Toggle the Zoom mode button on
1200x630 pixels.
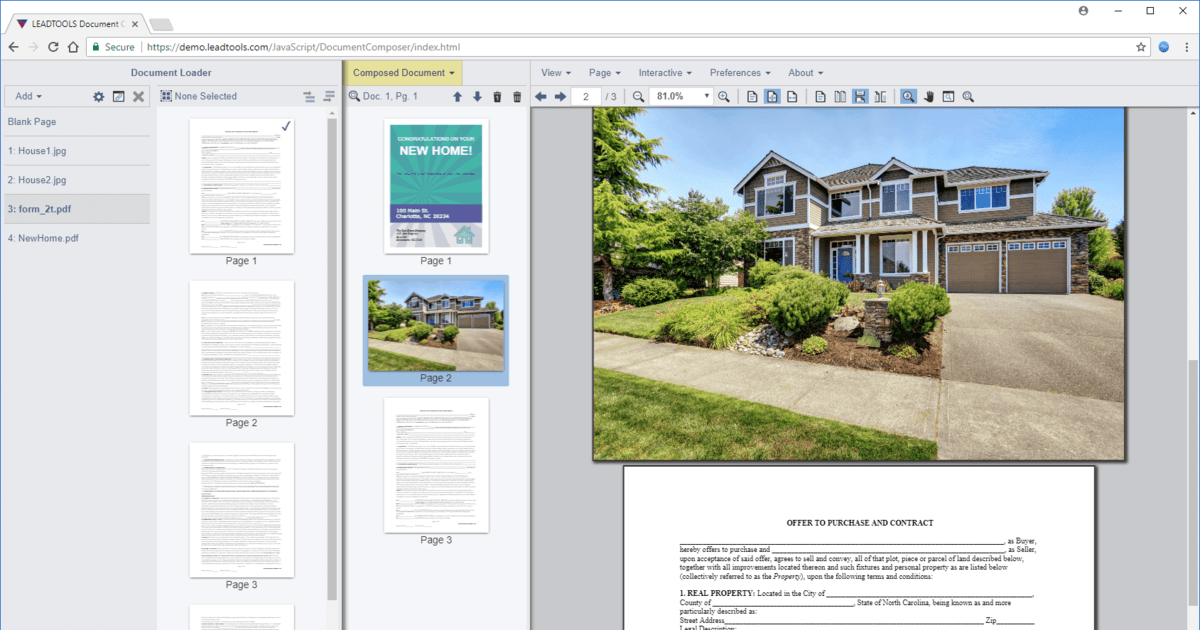pyautogui.click(x=910, y=96)
